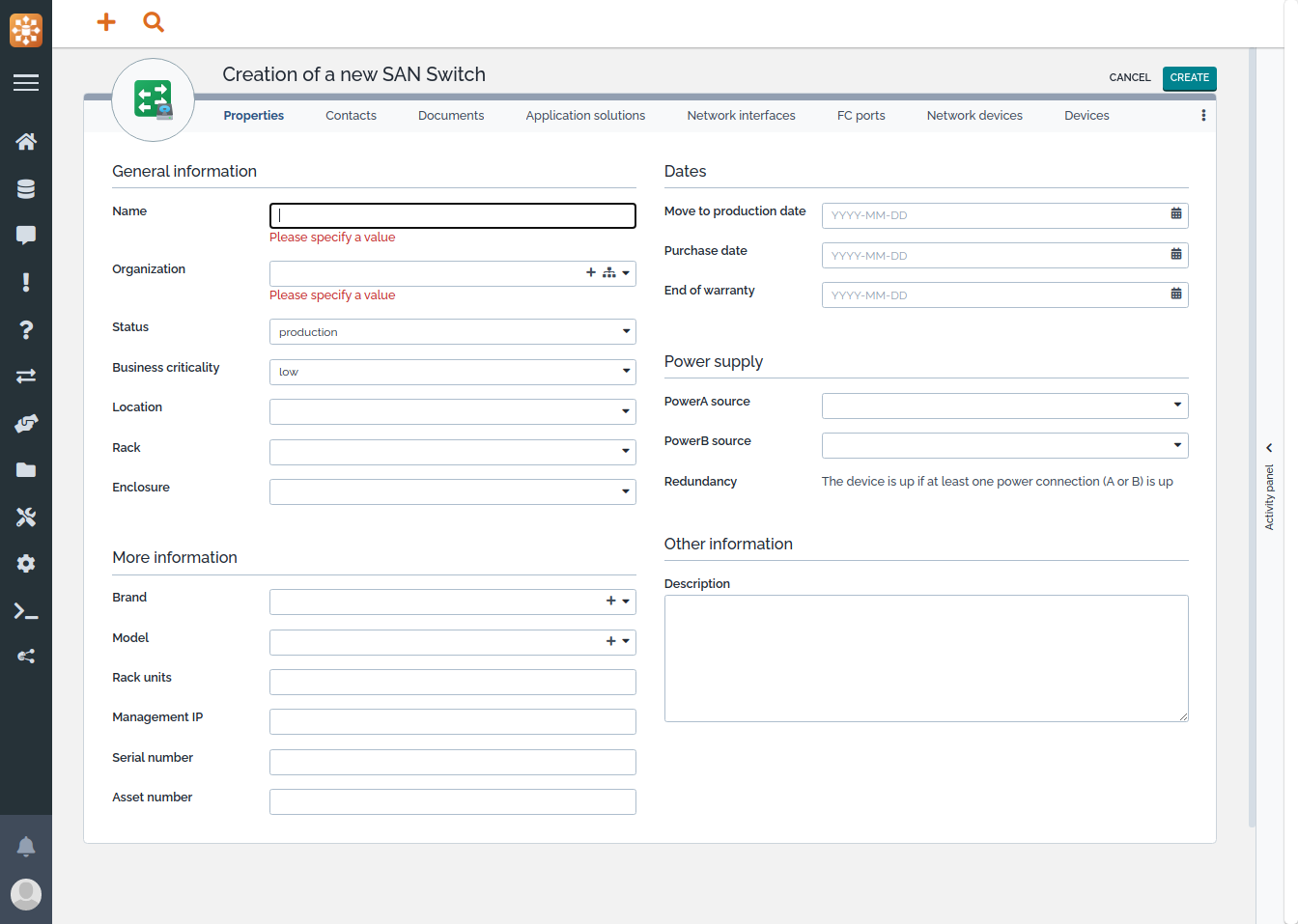Expand the Activity panel chevron
1298x924 pixels.
1269,448
